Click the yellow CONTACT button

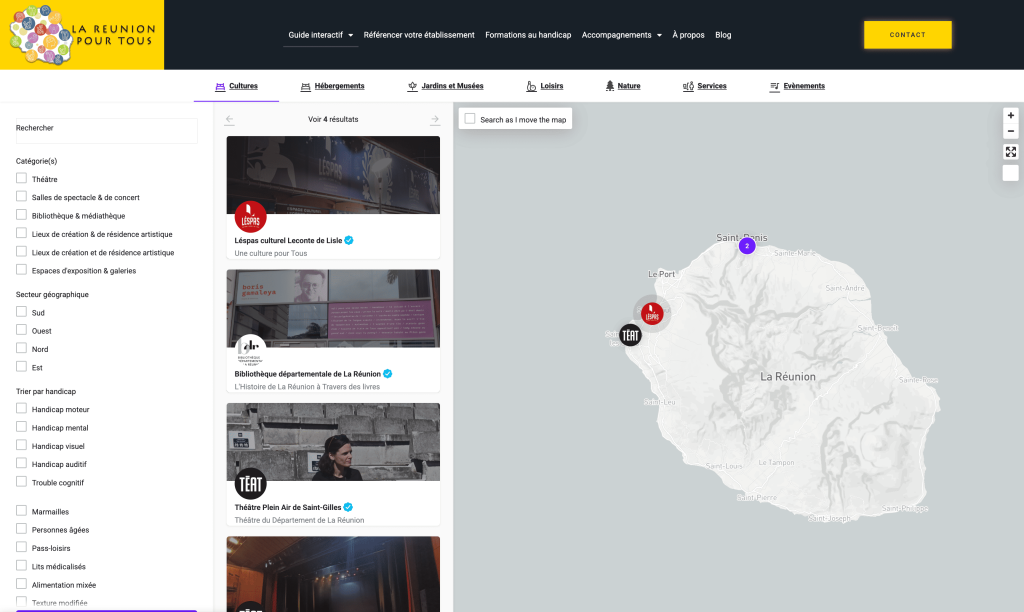(908, 35)
